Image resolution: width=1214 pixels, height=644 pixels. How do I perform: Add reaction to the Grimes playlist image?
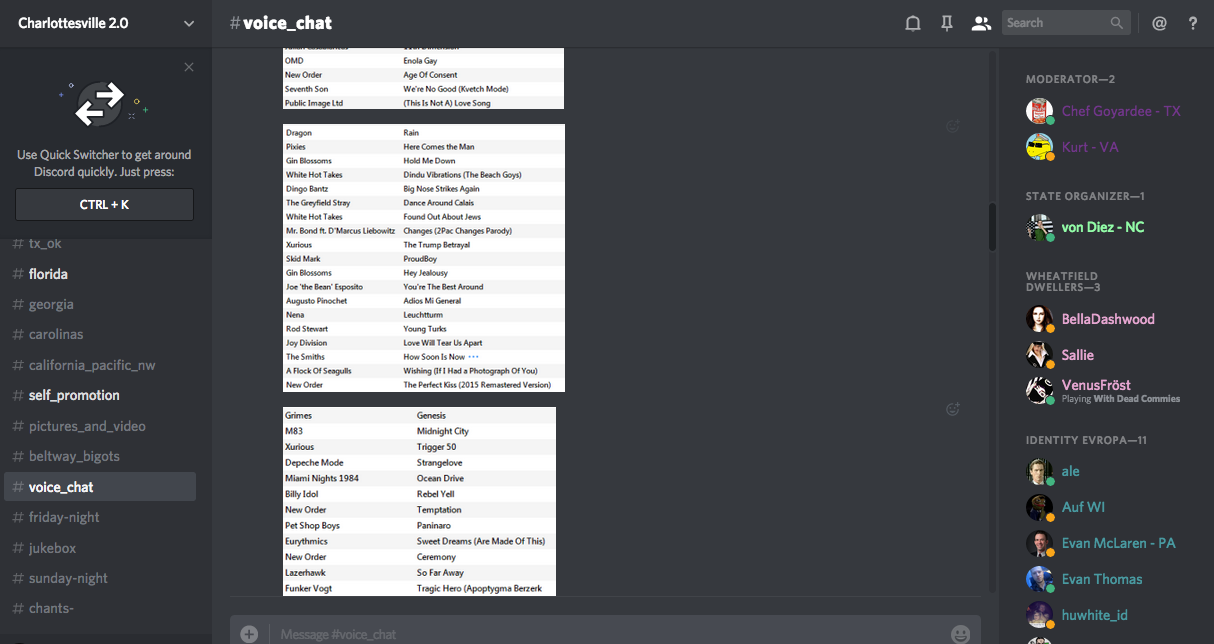click(x=953, y=409)
